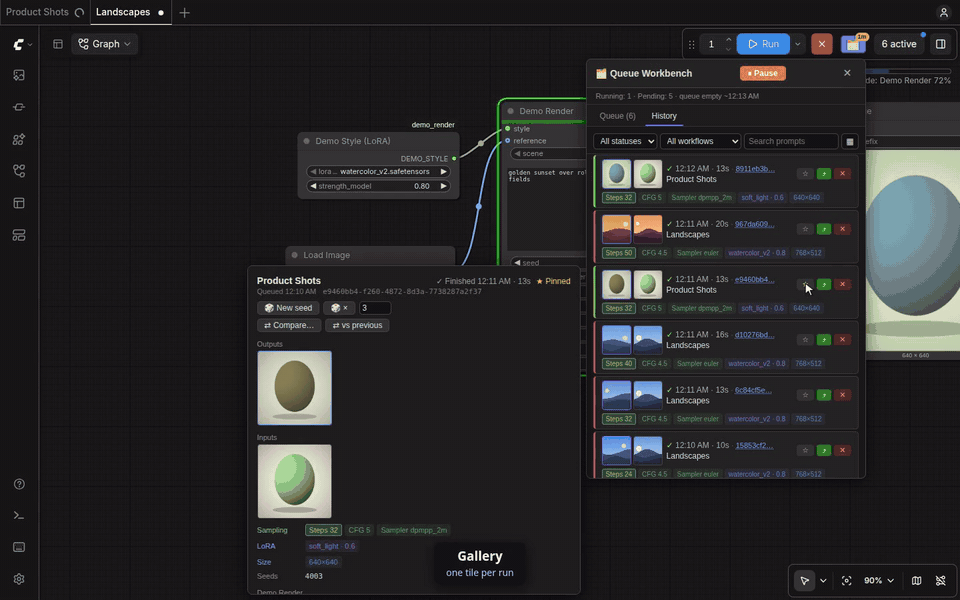Open the All workflows filter dropdown
This screenshot has width=960, height=600.
tap(700, 141)
